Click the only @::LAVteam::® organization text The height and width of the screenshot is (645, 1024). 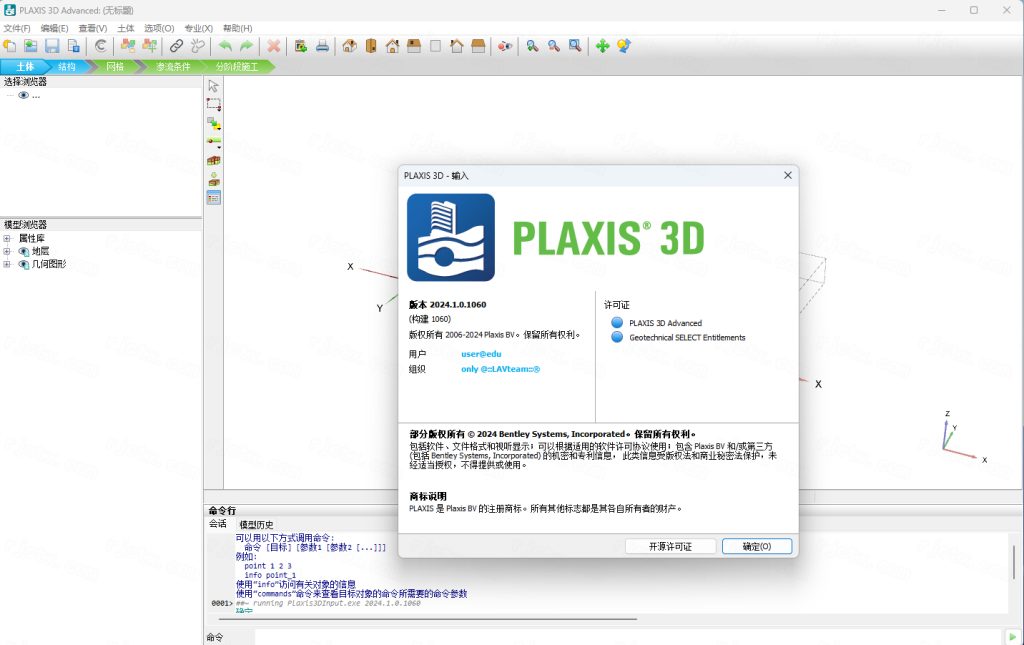[500, 369]
